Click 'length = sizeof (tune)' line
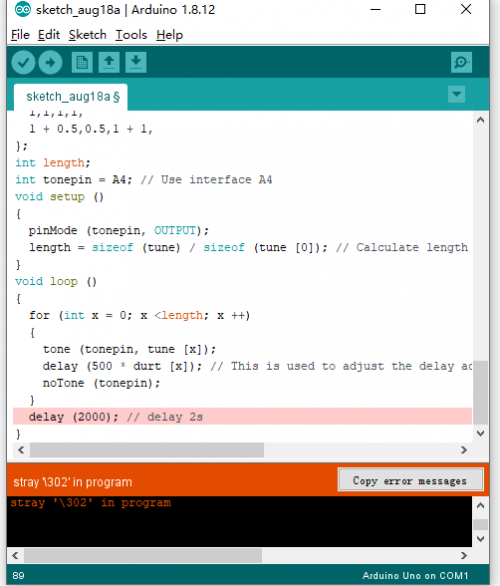500x586 pixels. [x=249, y=247]
